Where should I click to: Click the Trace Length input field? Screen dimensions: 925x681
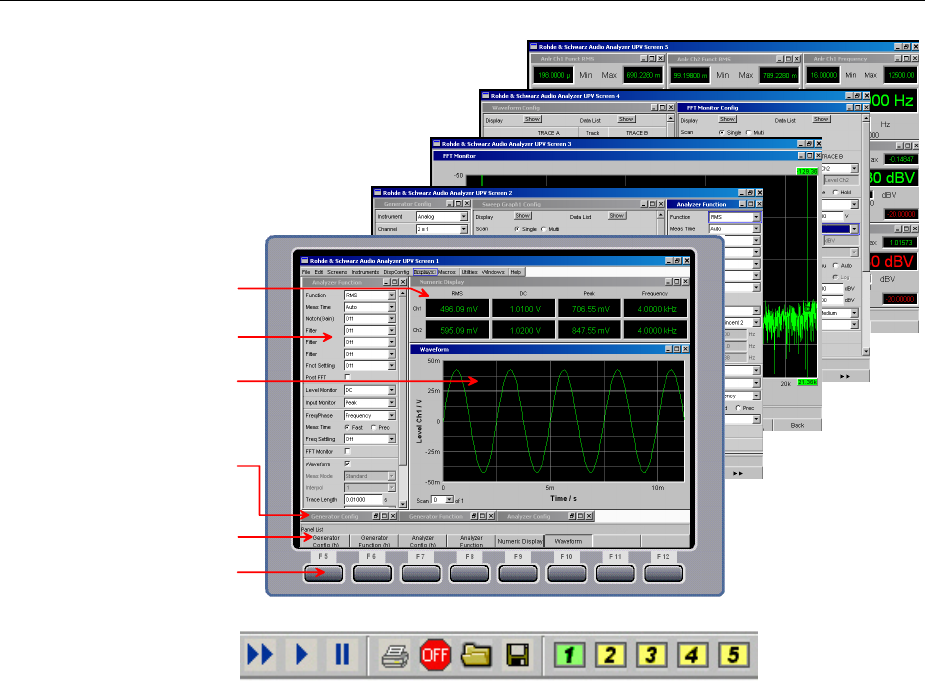click(x=363, y=499)
